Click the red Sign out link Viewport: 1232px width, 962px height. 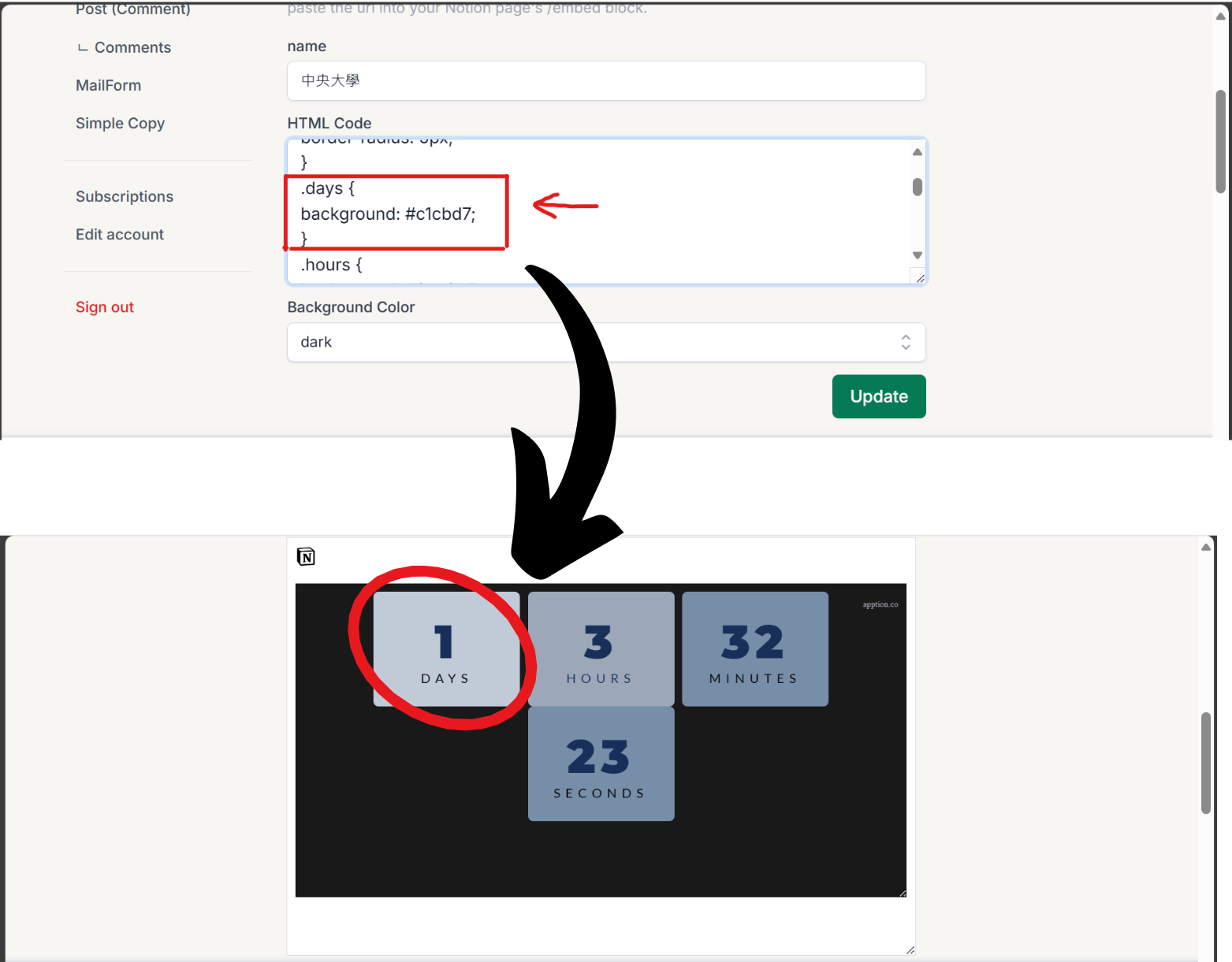pyautogui.click(x=105, y=307)
